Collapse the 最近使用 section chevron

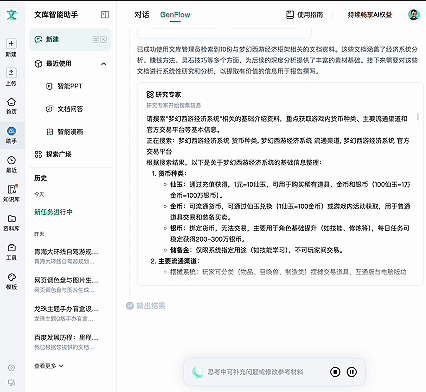(x=104, y=64)
